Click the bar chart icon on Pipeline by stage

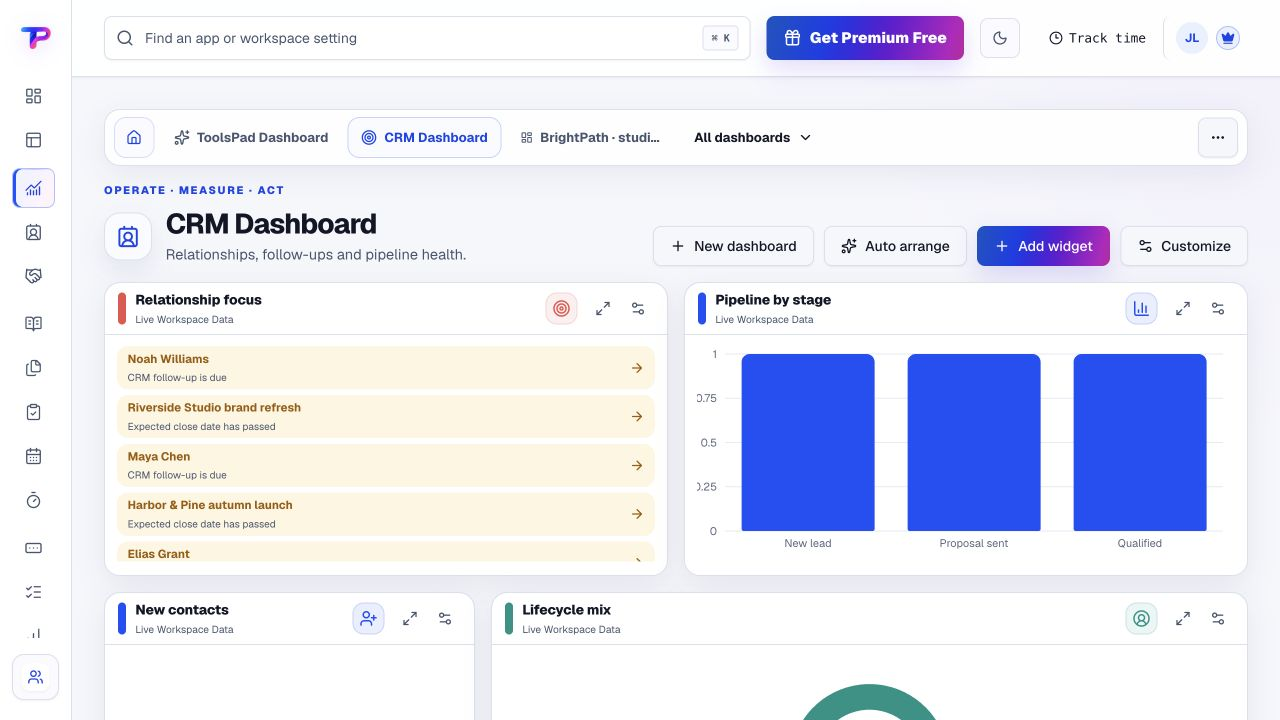1141,309
